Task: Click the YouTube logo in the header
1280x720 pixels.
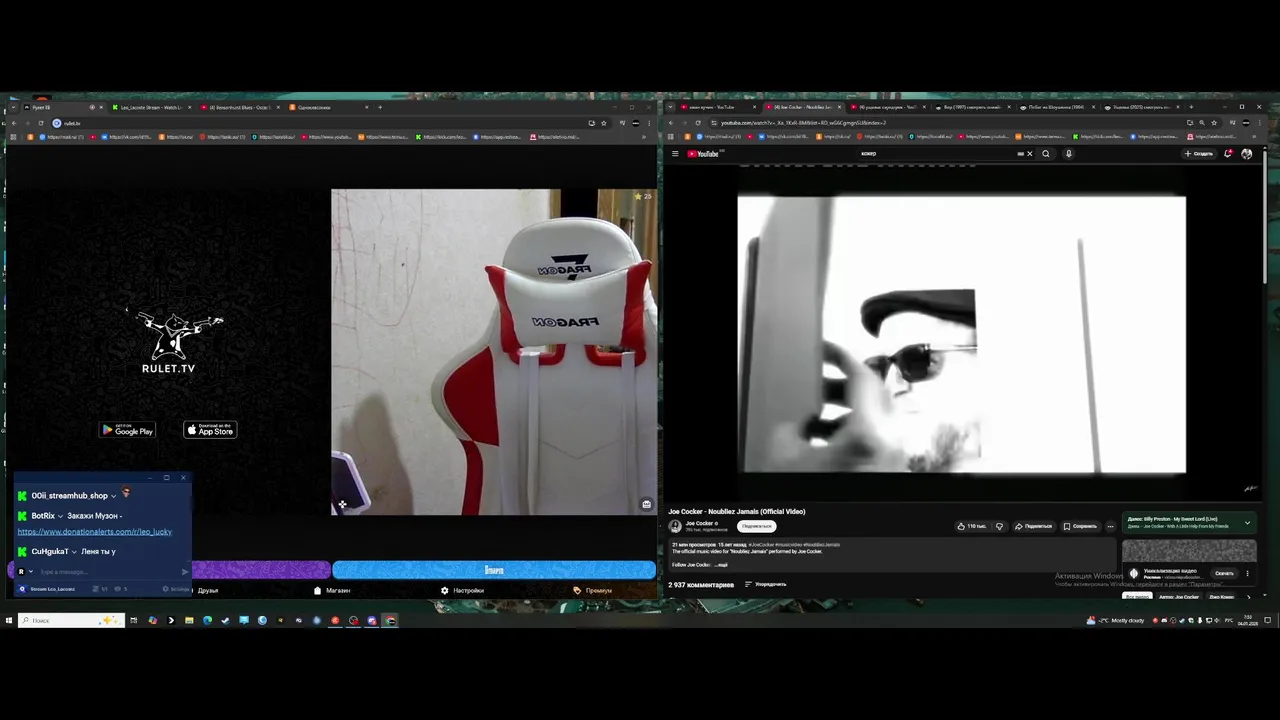Action: [704, 154]
